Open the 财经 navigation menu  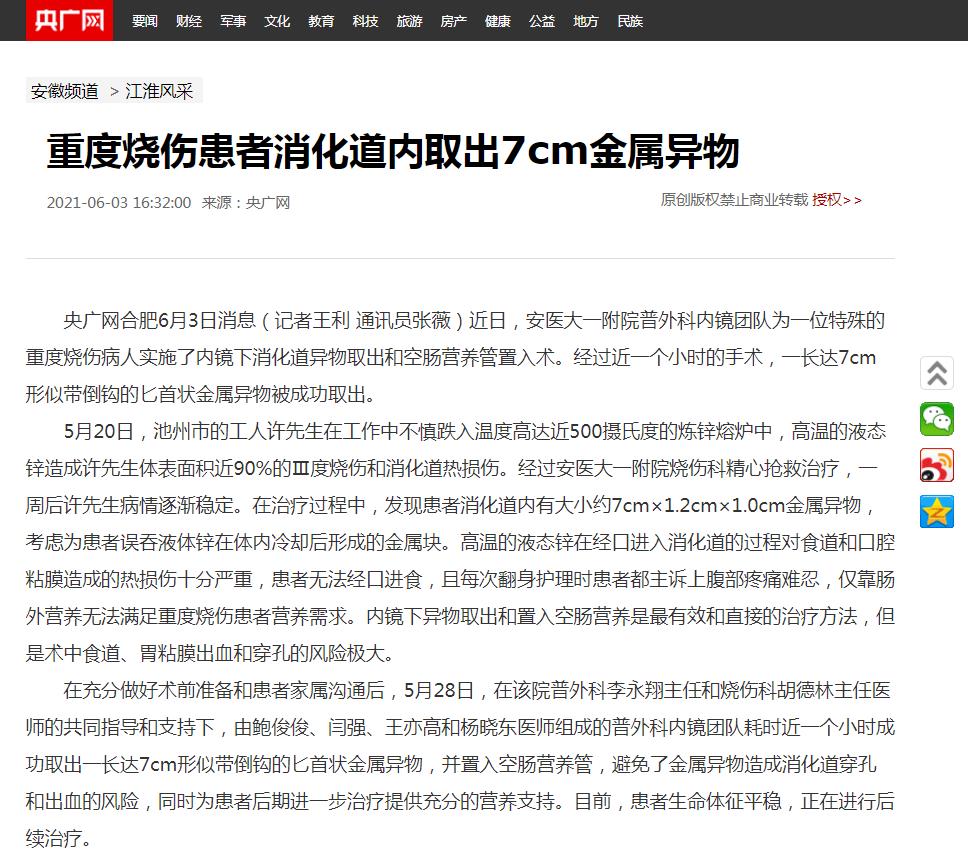point(189,21)
